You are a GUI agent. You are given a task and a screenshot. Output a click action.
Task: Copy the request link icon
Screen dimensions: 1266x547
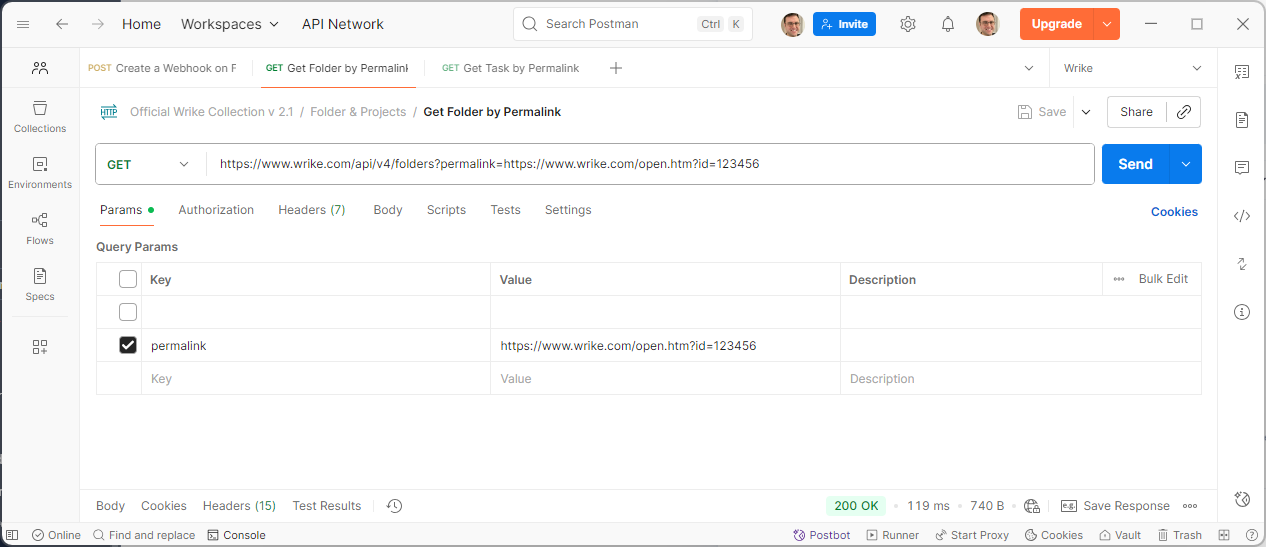pyautogui.click(x=1184, y=112)
